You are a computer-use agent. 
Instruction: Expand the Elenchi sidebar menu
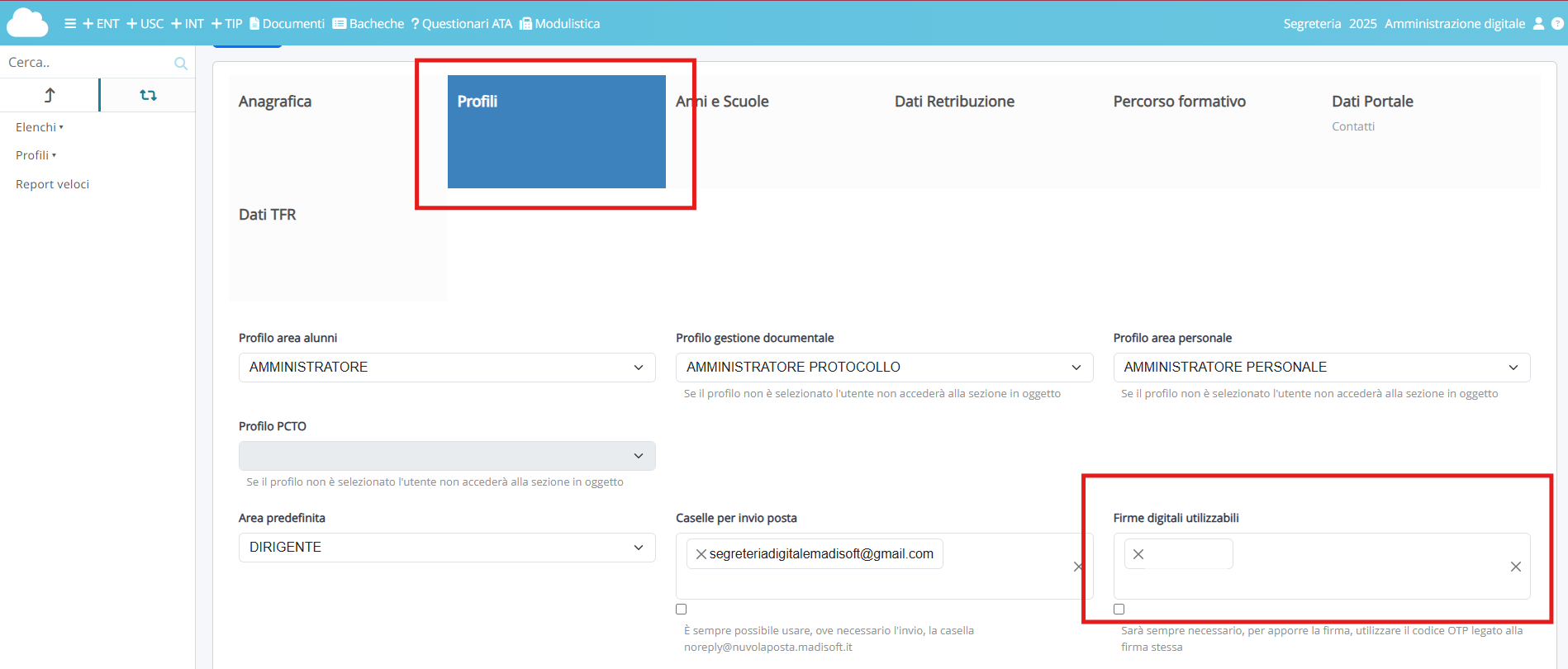tap(40, 127)
